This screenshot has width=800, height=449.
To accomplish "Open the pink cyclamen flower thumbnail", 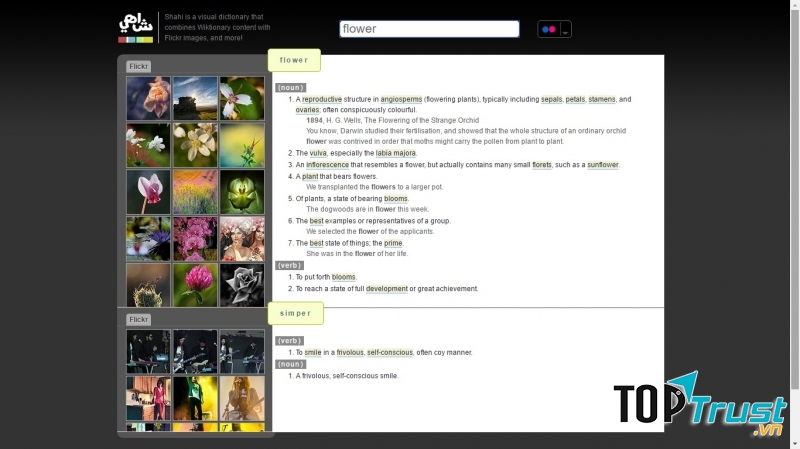I will click(148, 192).
